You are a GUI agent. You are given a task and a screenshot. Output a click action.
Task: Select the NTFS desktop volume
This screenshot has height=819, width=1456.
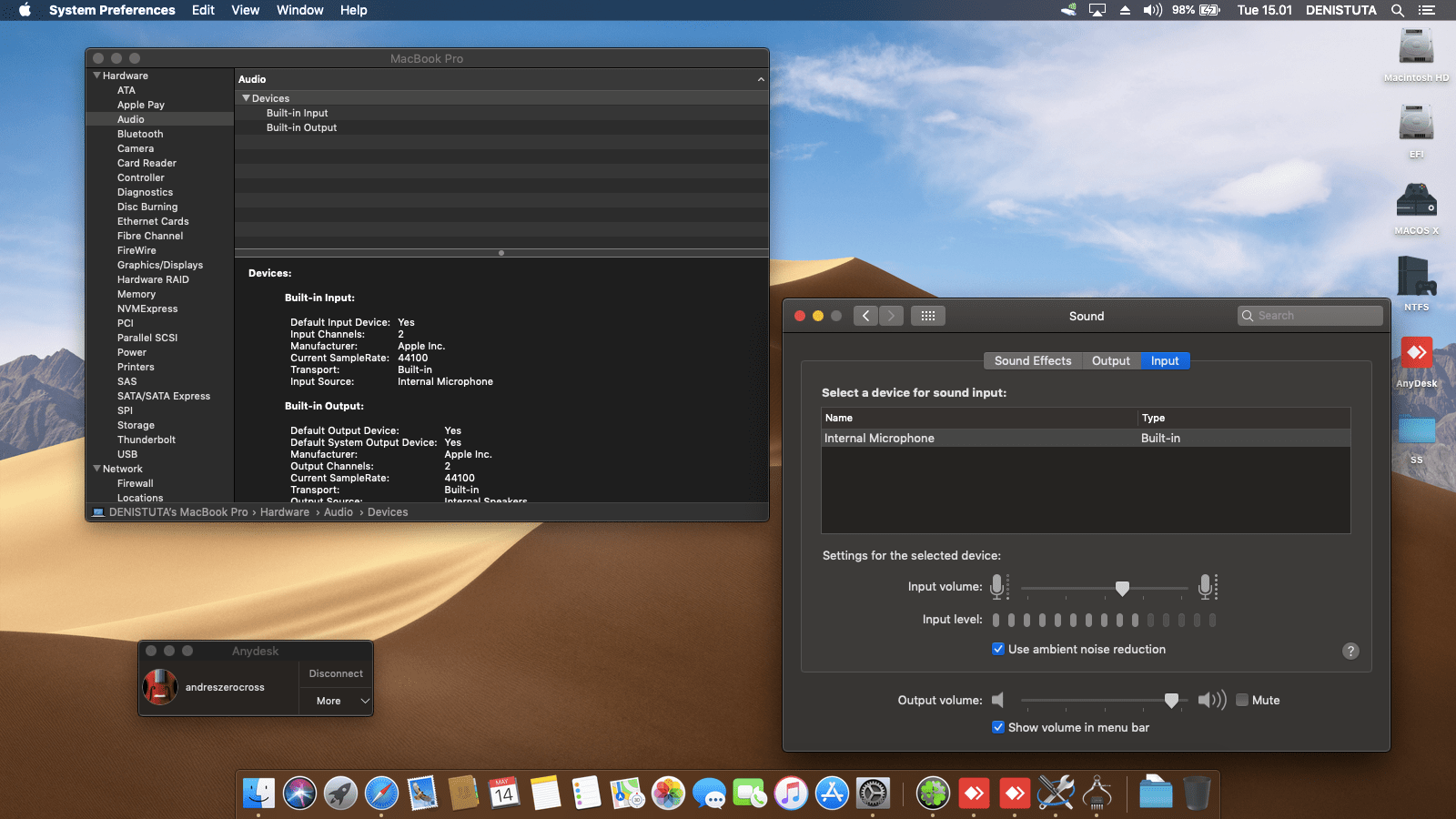1416,284
